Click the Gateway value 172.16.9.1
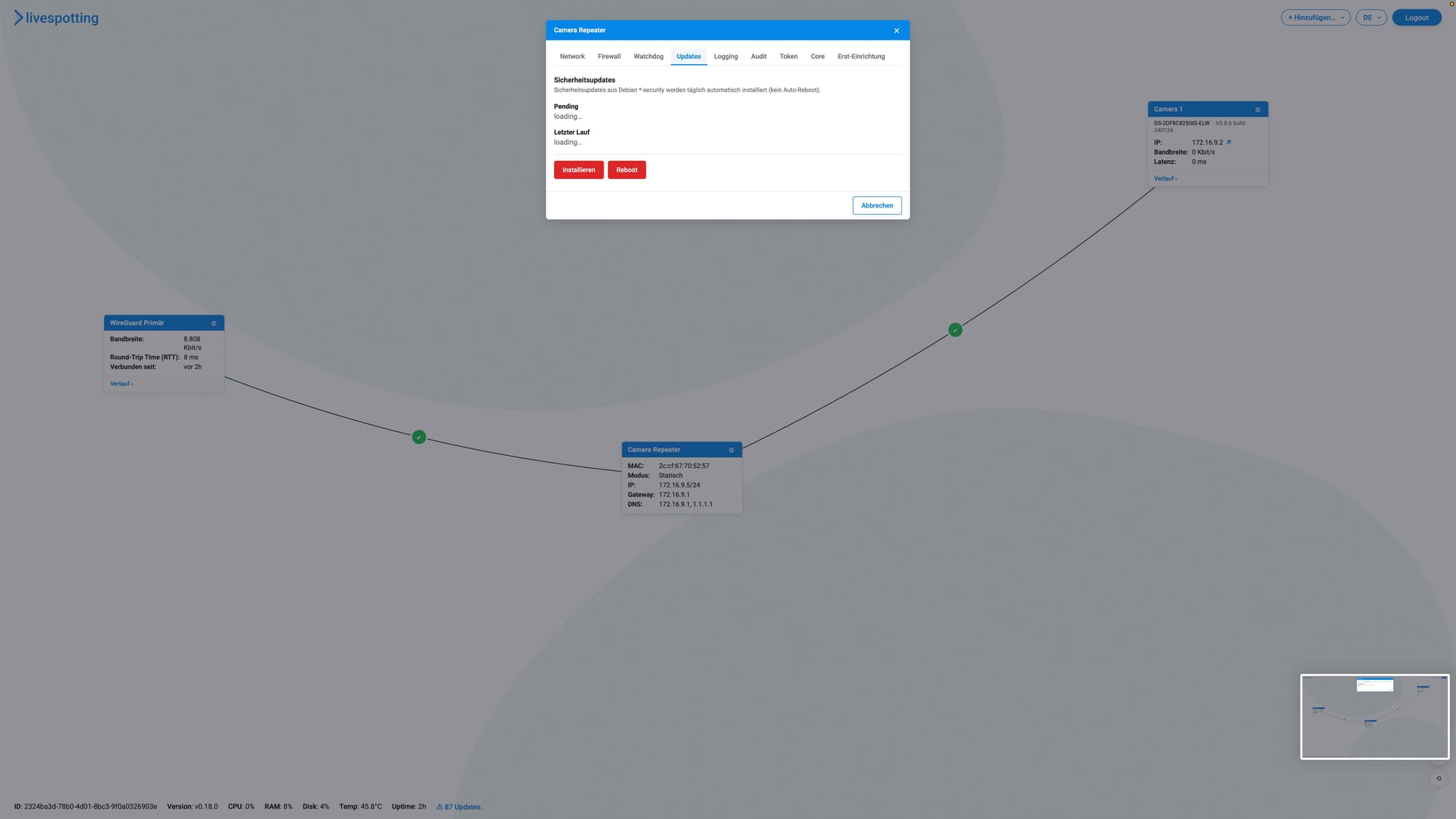This screenshot has width=1456, height=819. click(674, 494)
